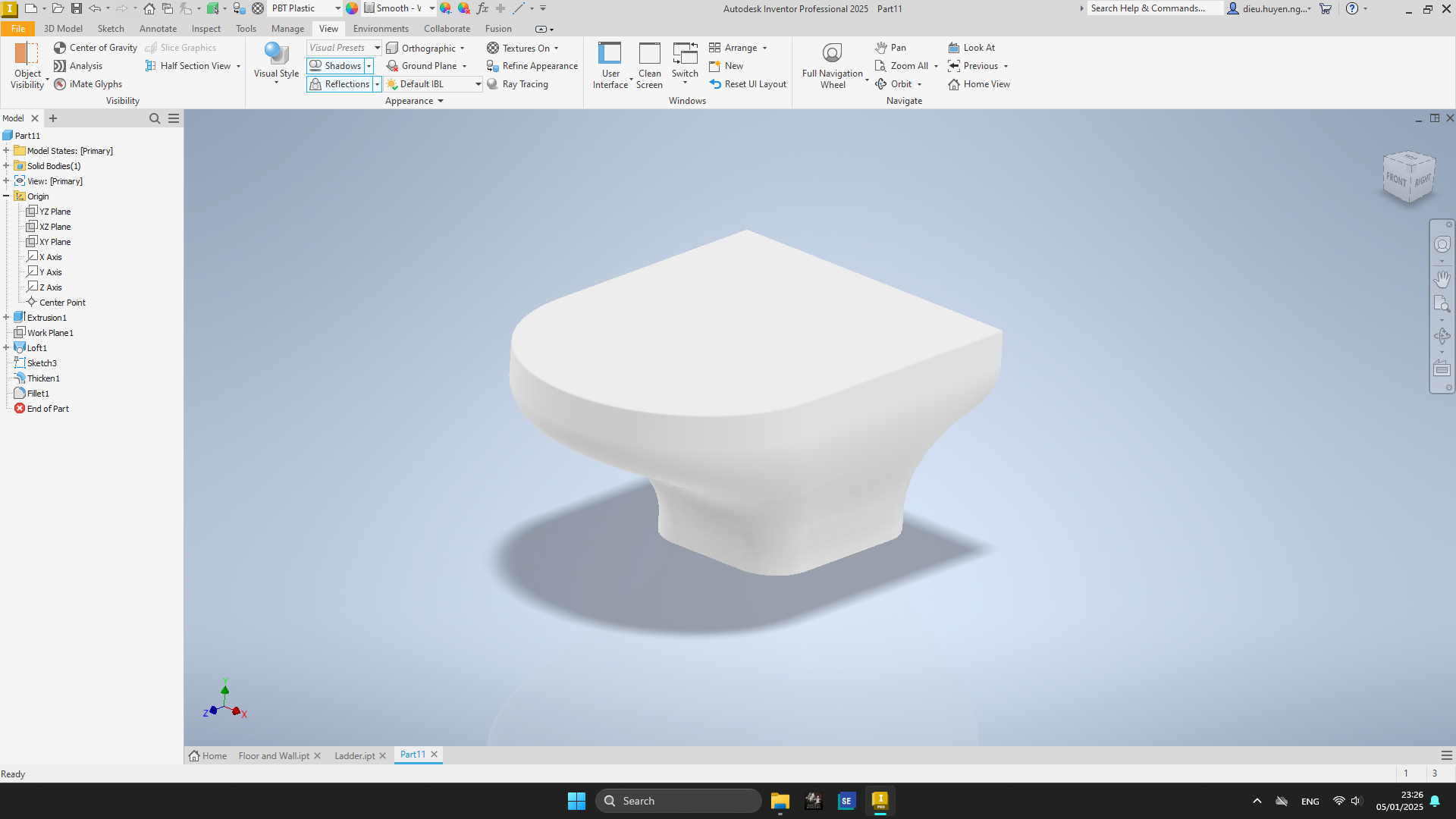Open File Explorer from the taskbar
This screenshot has height=819, width=1456.
click(780, 801)
